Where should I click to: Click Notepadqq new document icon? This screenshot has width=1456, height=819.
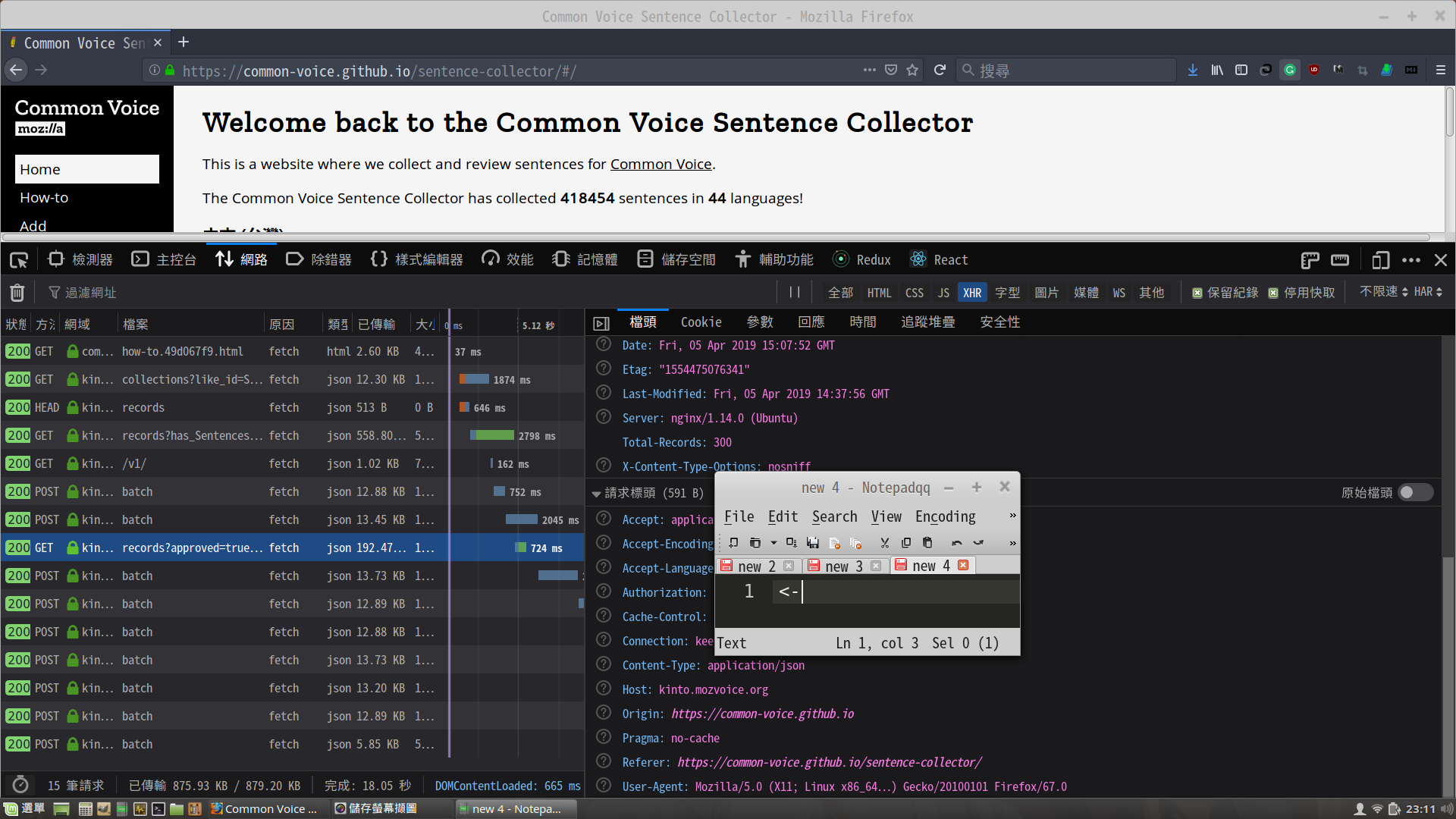click(733, 543)
